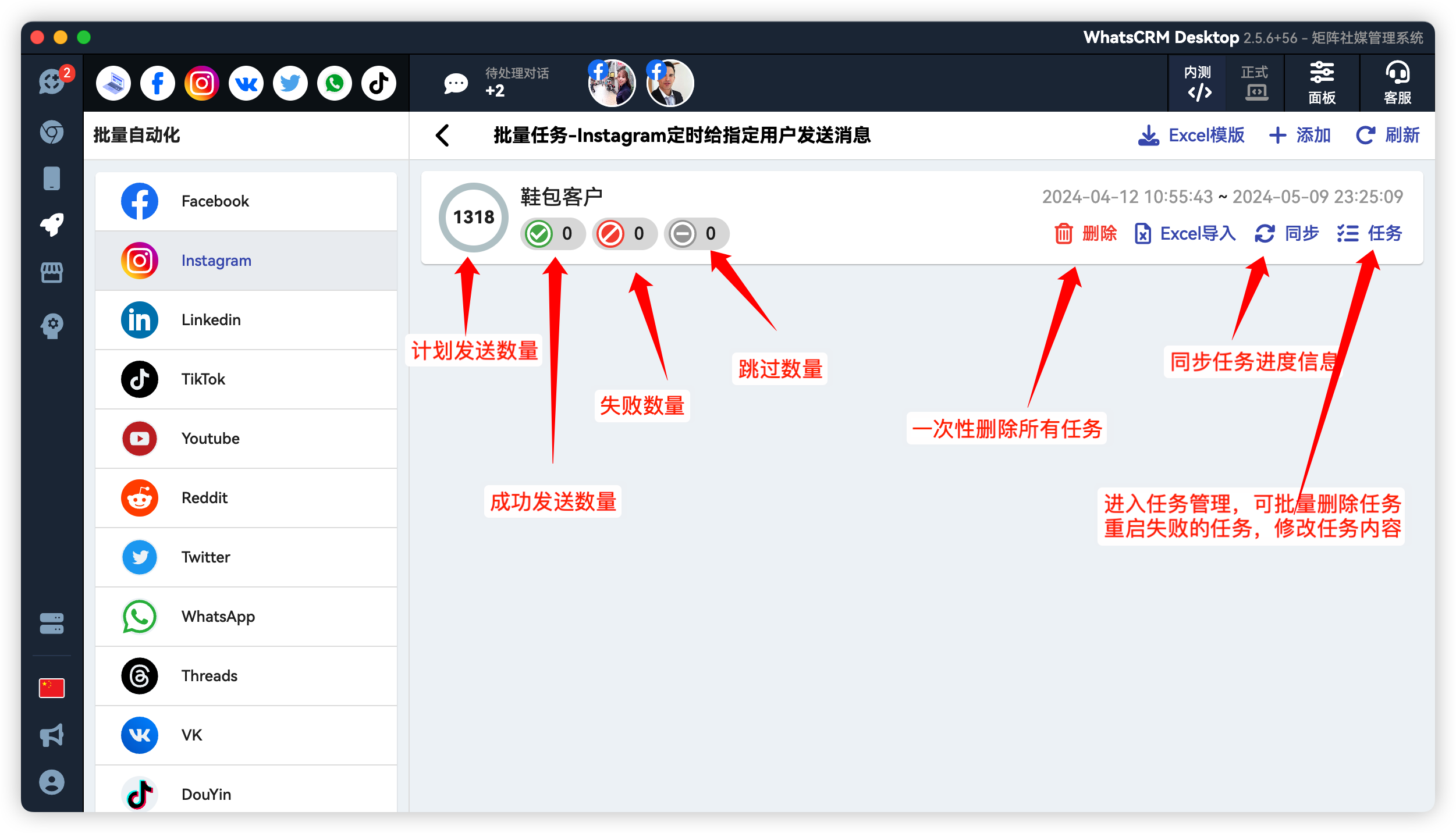
Task: Open the WhatsApp icon in top toolbar
Action: (x=335, y=83)
